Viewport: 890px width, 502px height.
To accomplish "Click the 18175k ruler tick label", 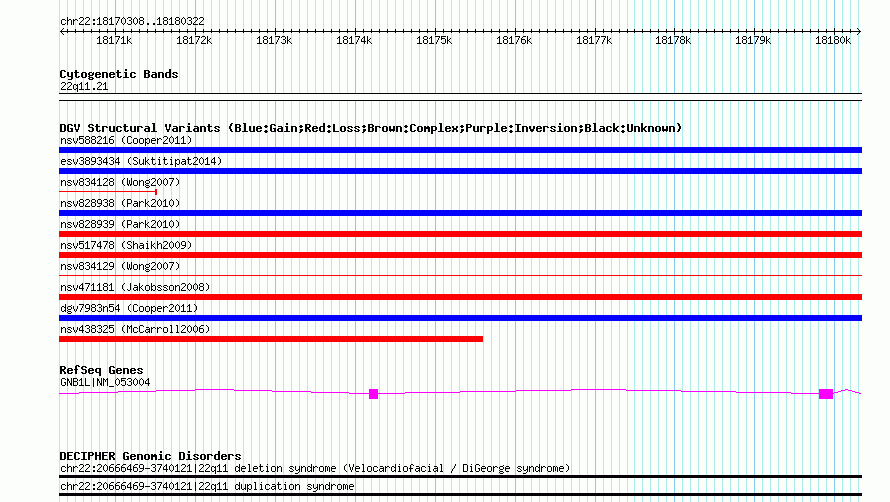I will 434,40.
